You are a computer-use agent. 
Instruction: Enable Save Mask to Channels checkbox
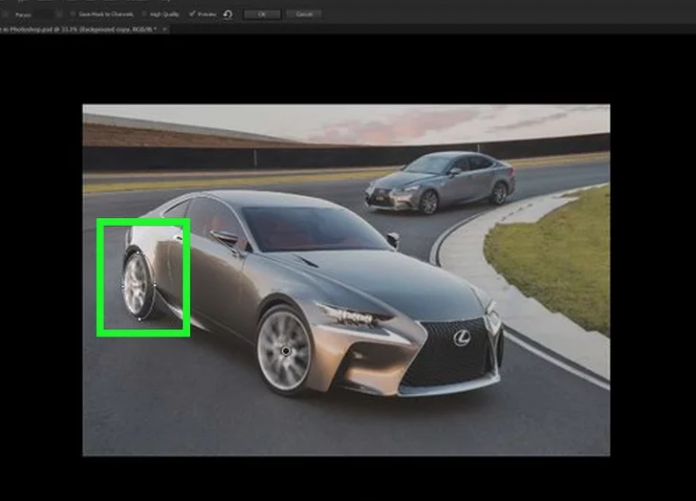(73, 15)
